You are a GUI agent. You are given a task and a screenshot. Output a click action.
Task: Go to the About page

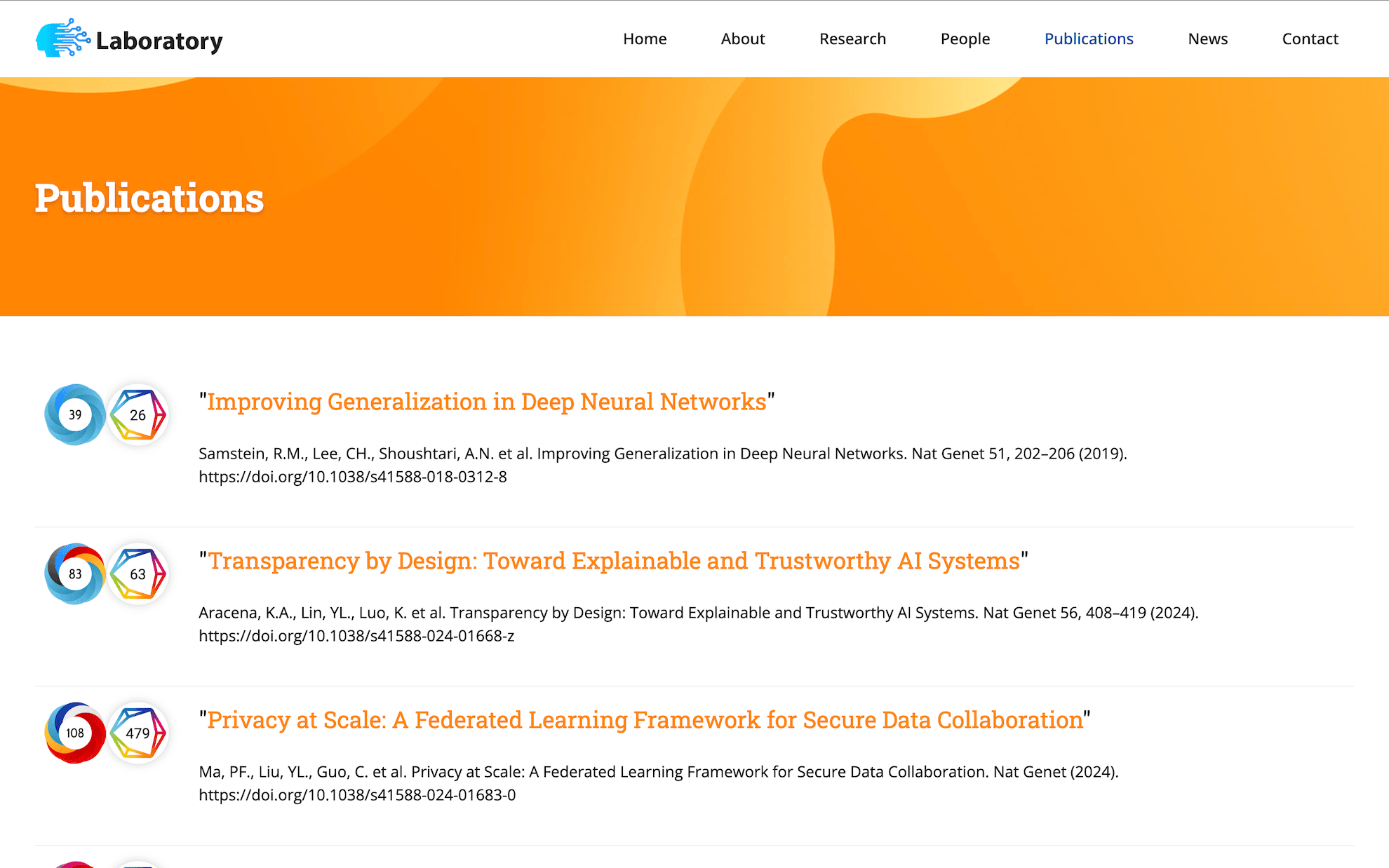743,39
